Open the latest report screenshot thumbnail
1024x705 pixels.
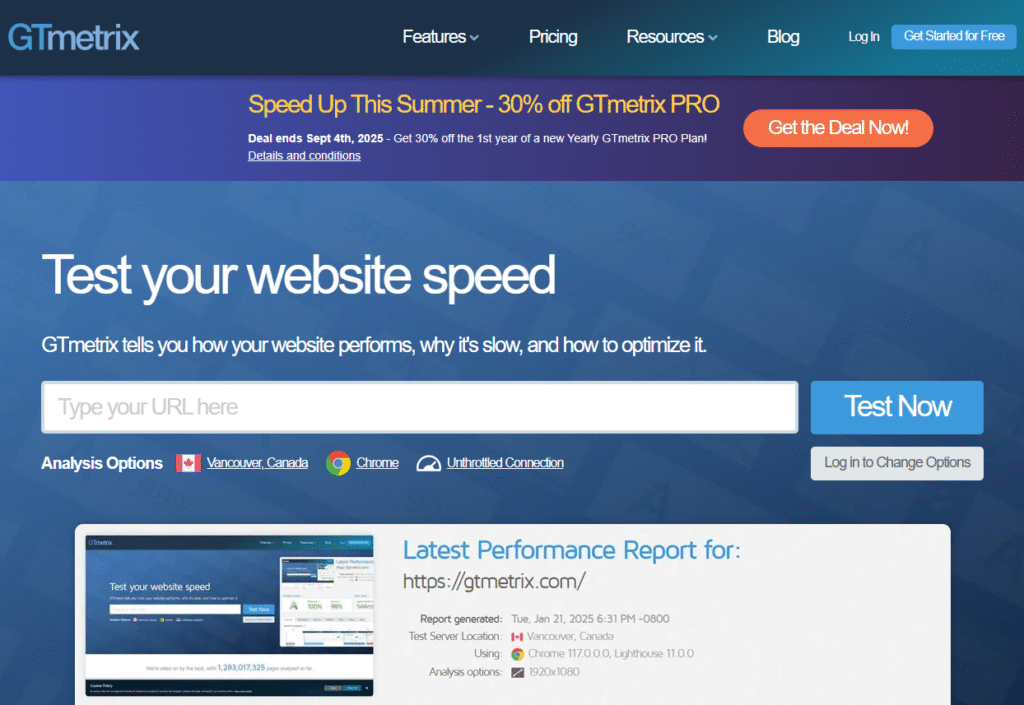229,616
